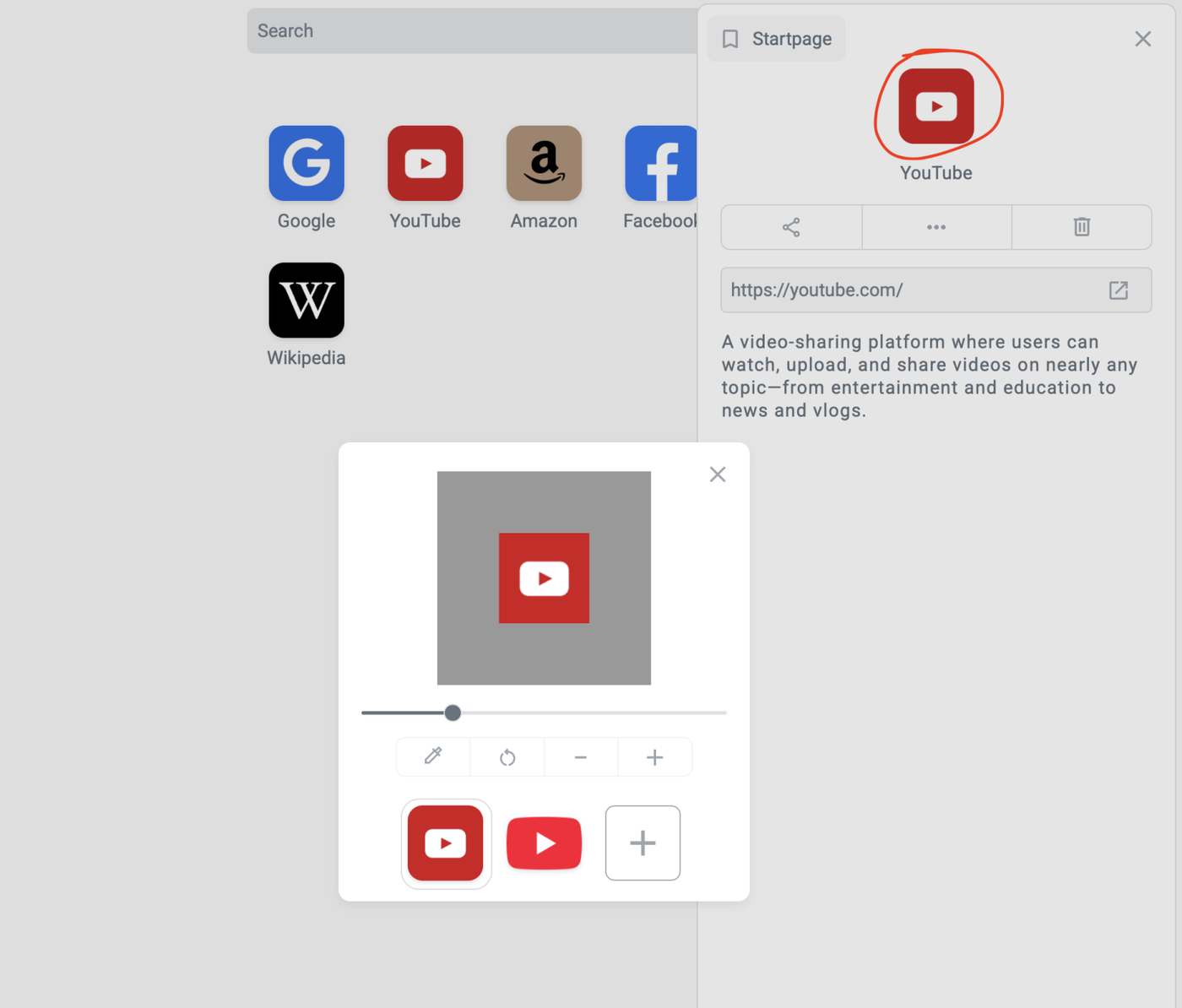This screenshot has height=1008, width=1182.
Task: Click the large YouTube icon in details panel
Action: [936, 106]
